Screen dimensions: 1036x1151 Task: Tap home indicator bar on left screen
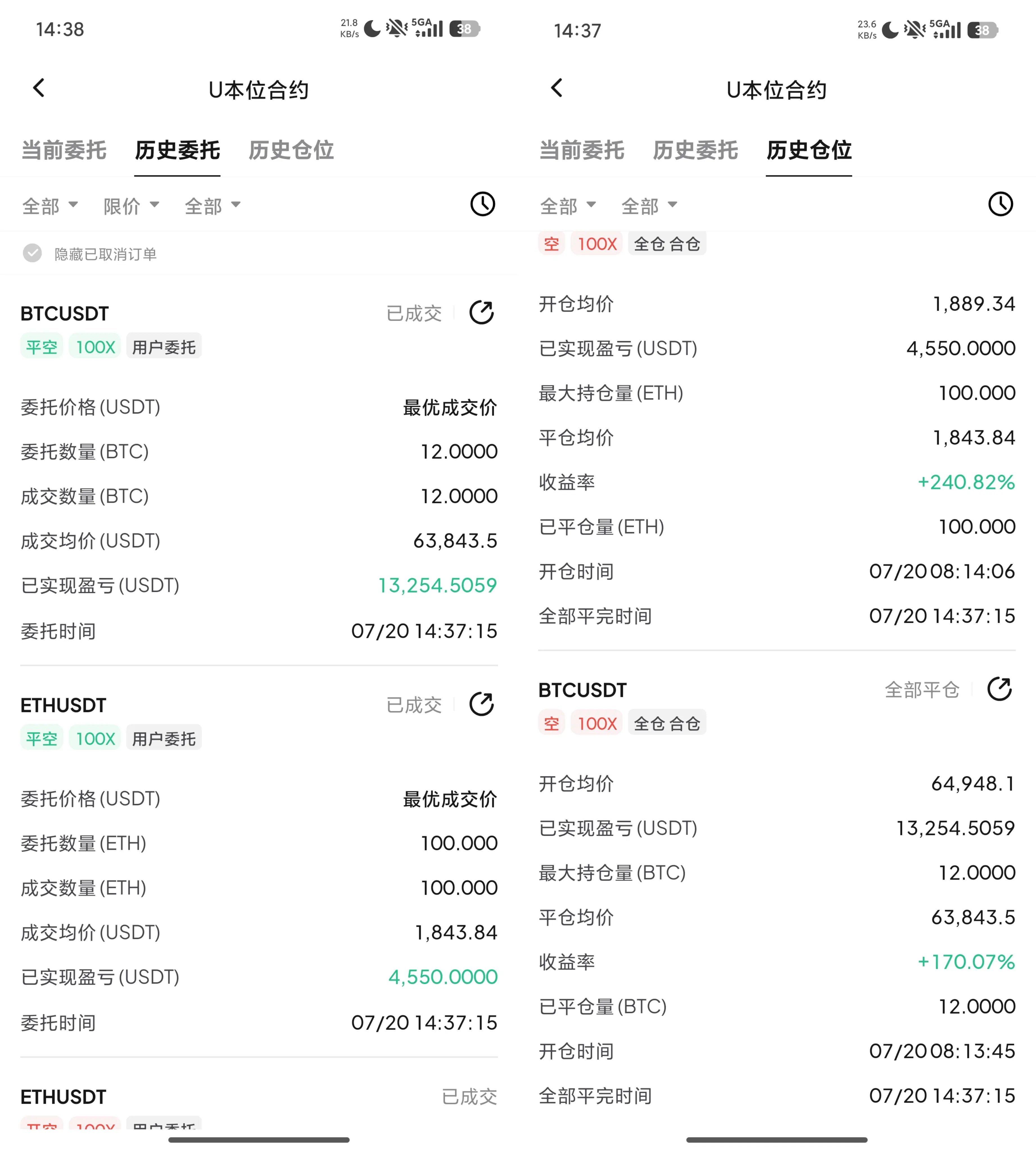(259, 1139)
